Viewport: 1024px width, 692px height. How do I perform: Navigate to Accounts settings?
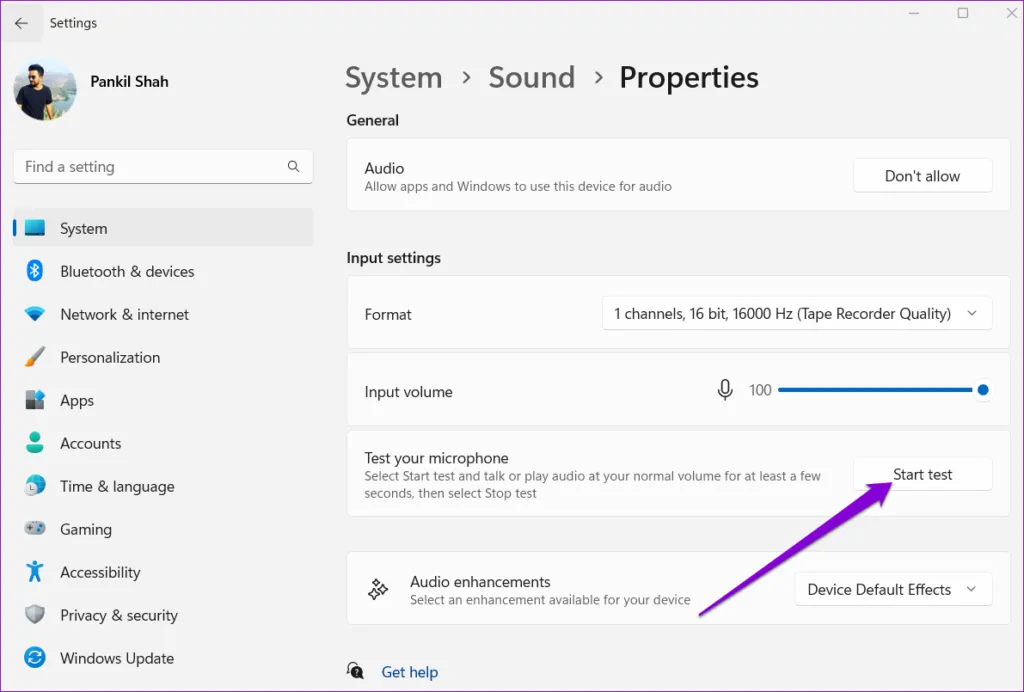point(90,443)
